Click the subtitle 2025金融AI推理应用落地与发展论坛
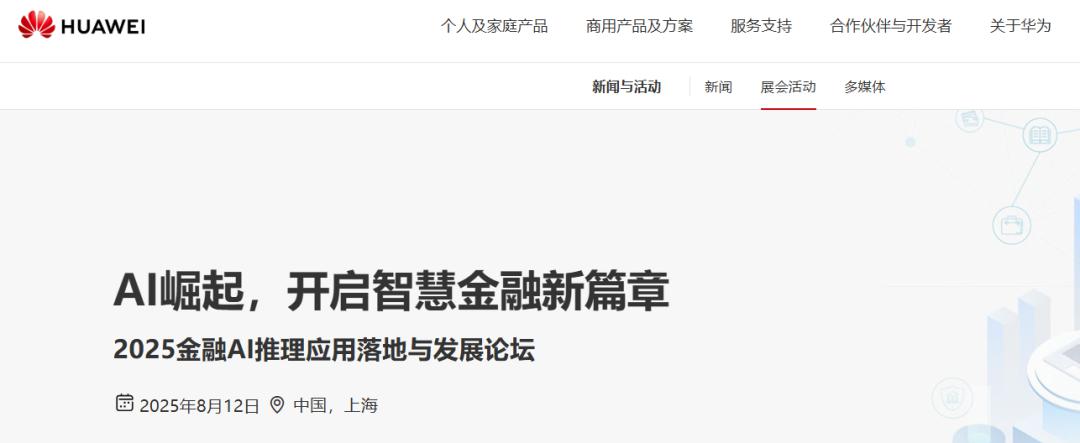1080x443 pixels. pos(324,350)
